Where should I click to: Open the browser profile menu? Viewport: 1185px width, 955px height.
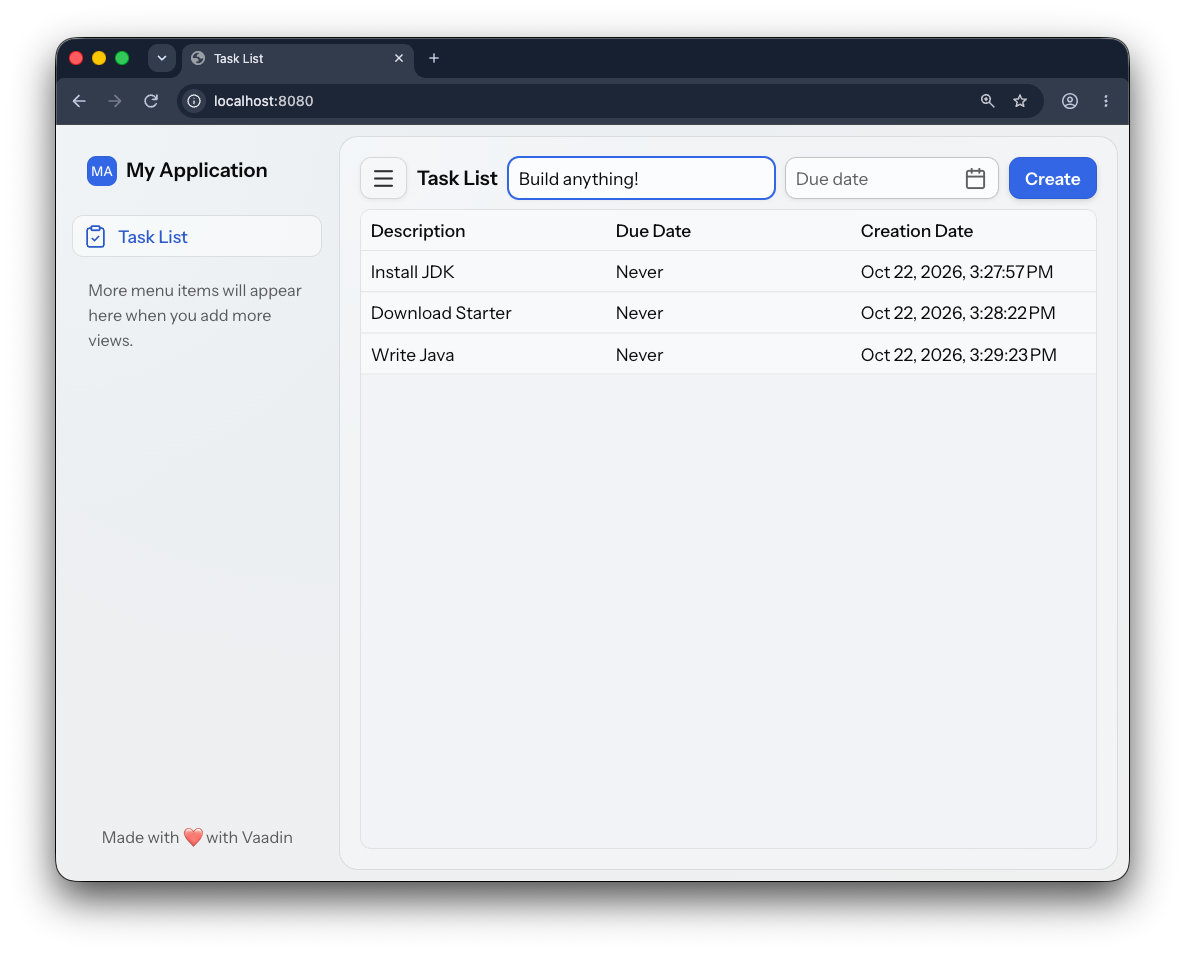1069,101
